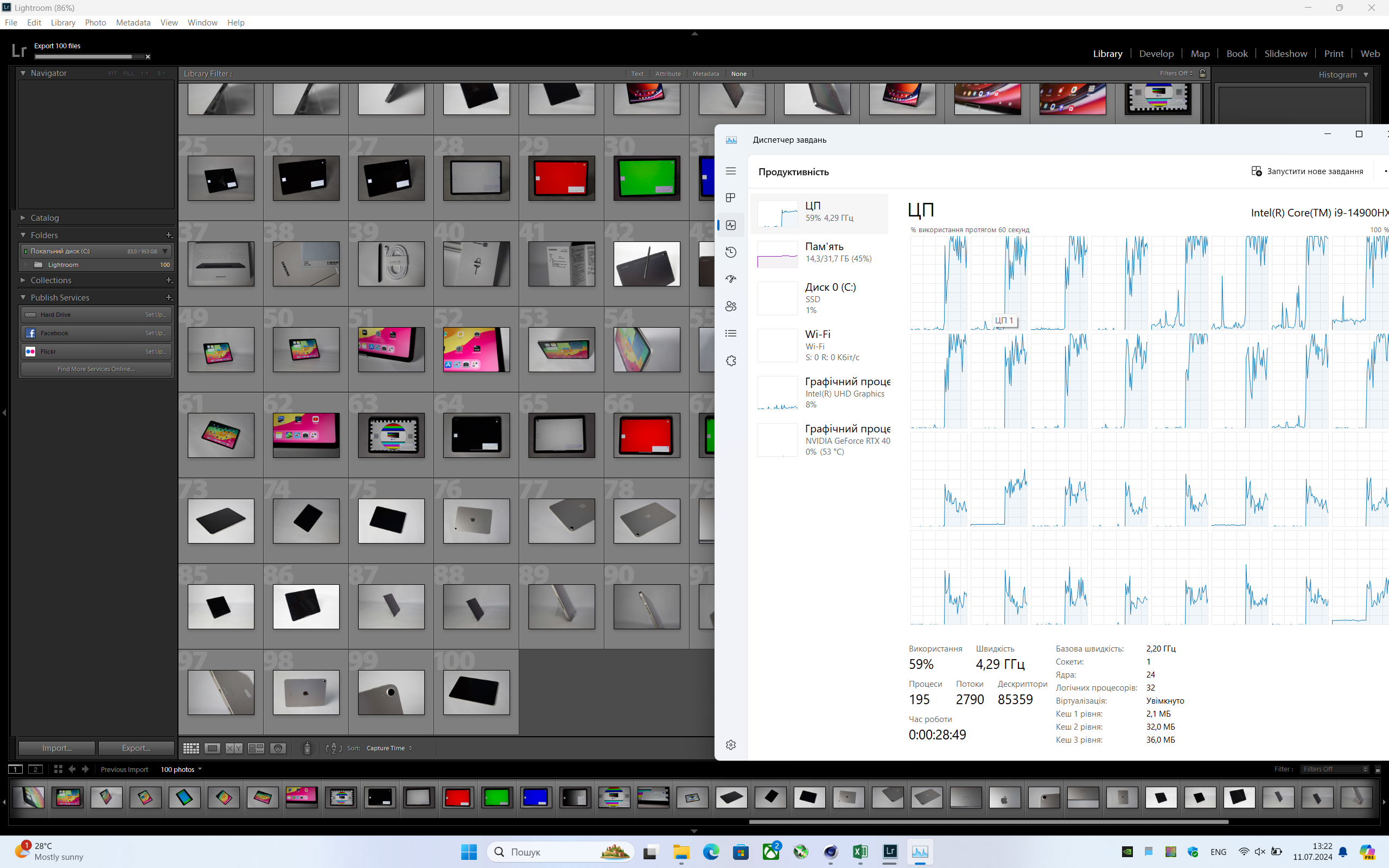This screenshot has height=868, width=1389.
Task: Click the Import... button
Action: (57, 748)
